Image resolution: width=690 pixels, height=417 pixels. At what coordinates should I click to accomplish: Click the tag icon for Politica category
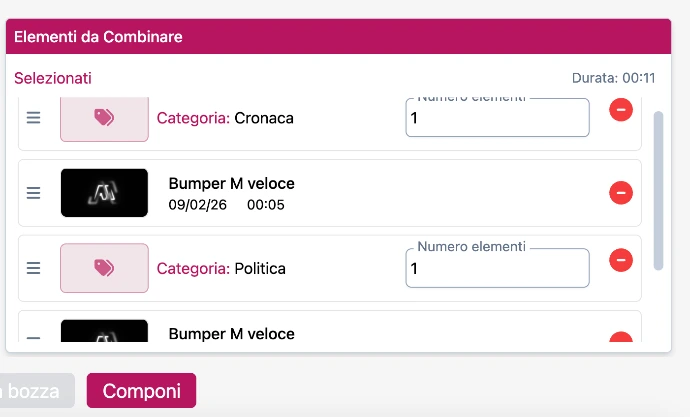[x=104, y=268]
